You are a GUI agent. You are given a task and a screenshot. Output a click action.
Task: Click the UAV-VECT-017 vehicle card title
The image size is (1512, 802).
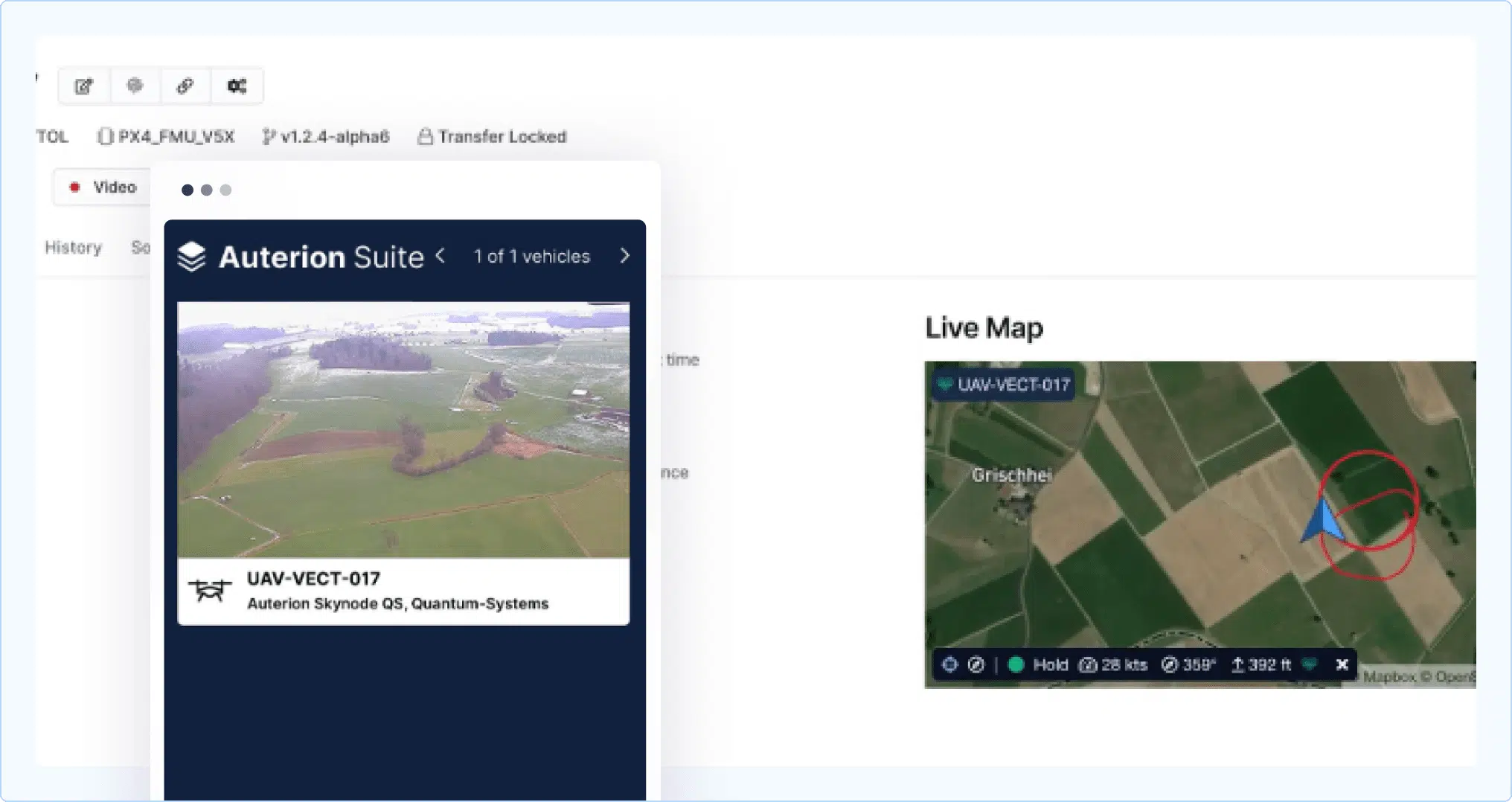[x=313, y=578]
